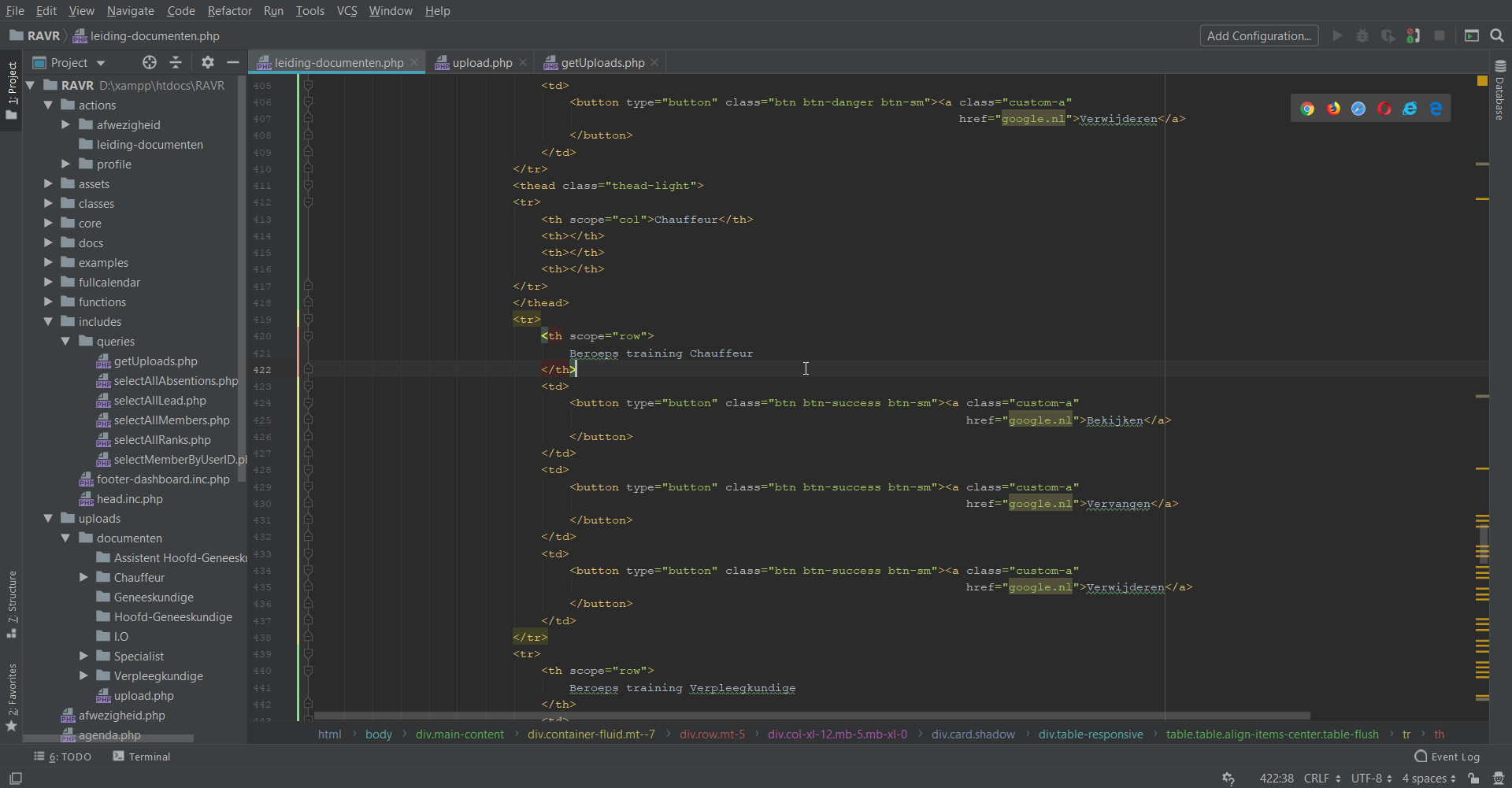This screenshot has width=1512, height=788.
Task: Switch to the upload.php tab
Action: pos(481,63)
